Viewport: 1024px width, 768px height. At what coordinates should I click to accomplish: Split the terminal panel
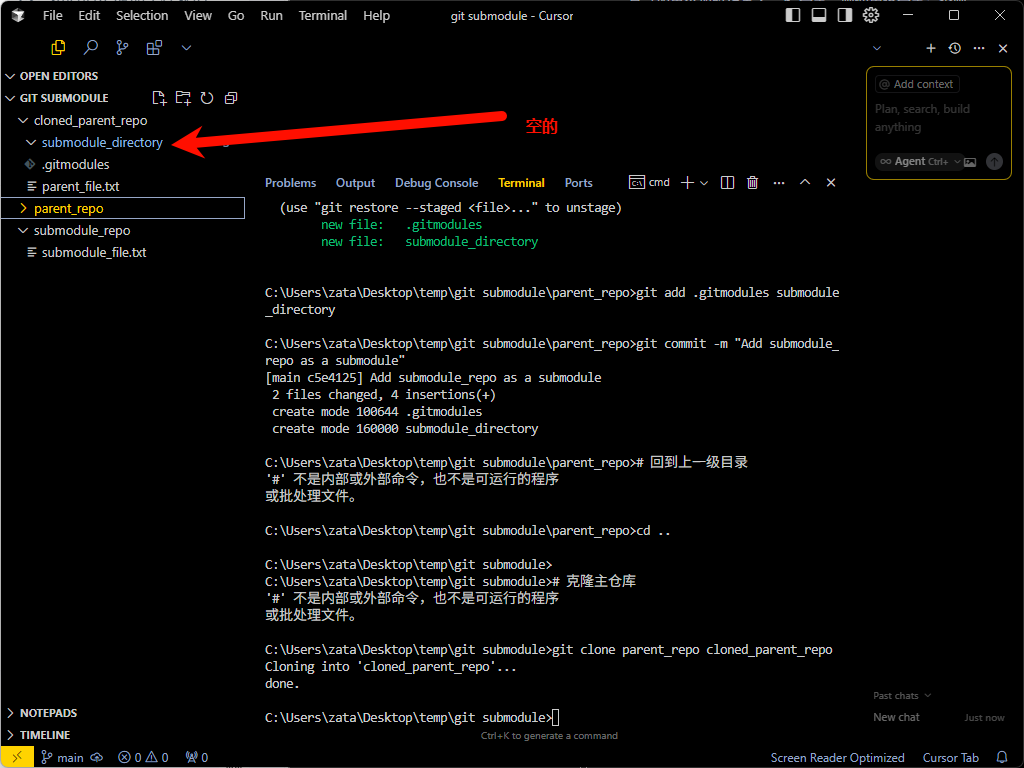pos(727,182)
